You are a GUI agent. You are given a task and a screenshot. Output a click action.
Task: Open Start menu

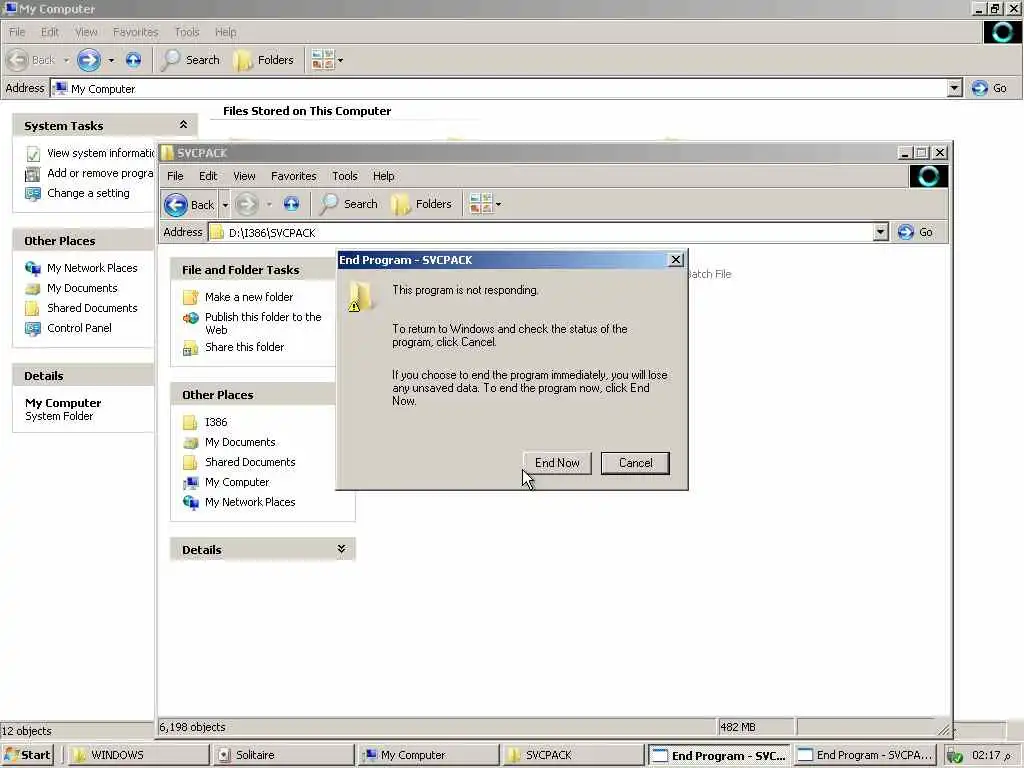27,755
